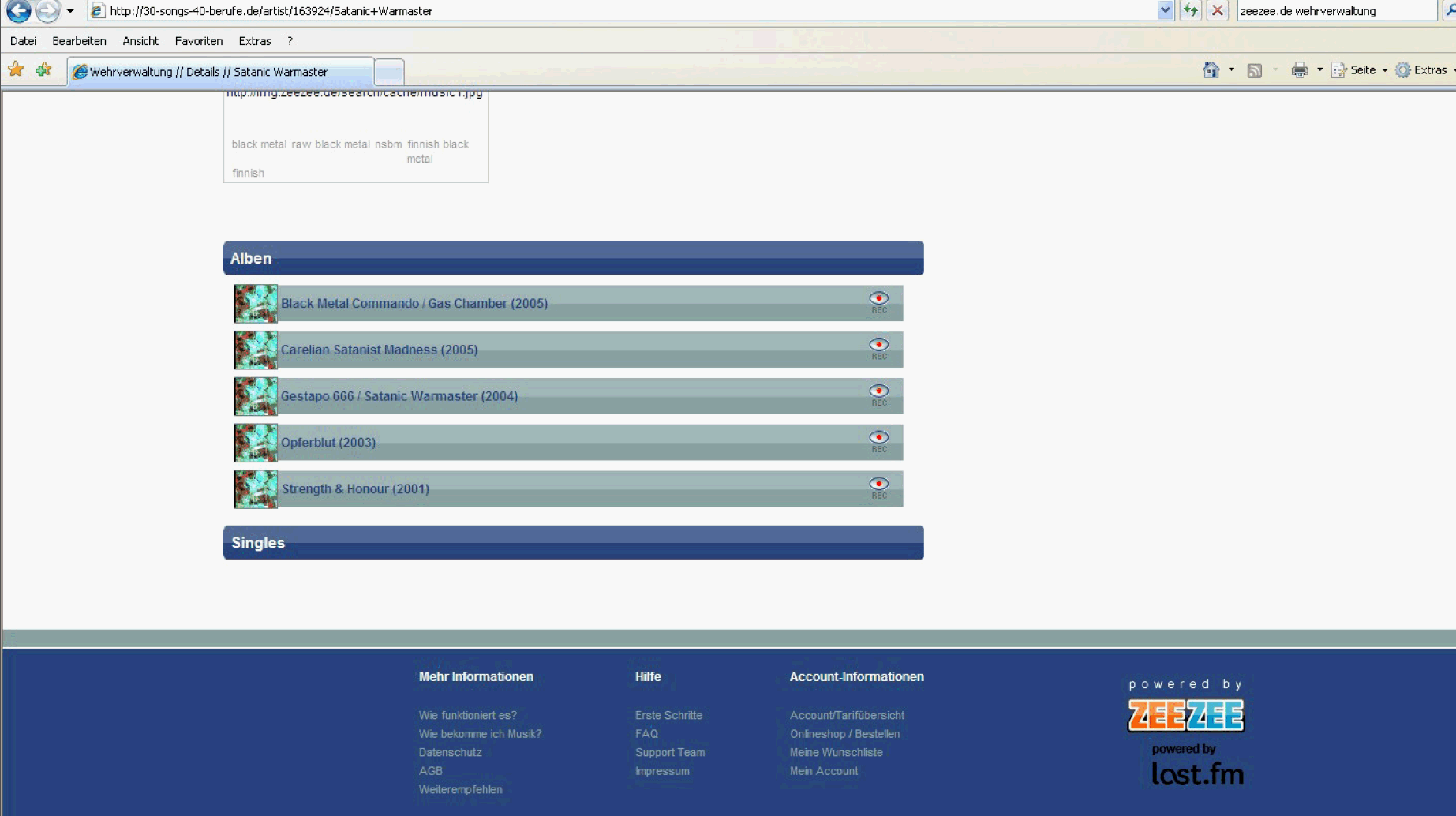Open the Favoriten menu

point(198,41)
